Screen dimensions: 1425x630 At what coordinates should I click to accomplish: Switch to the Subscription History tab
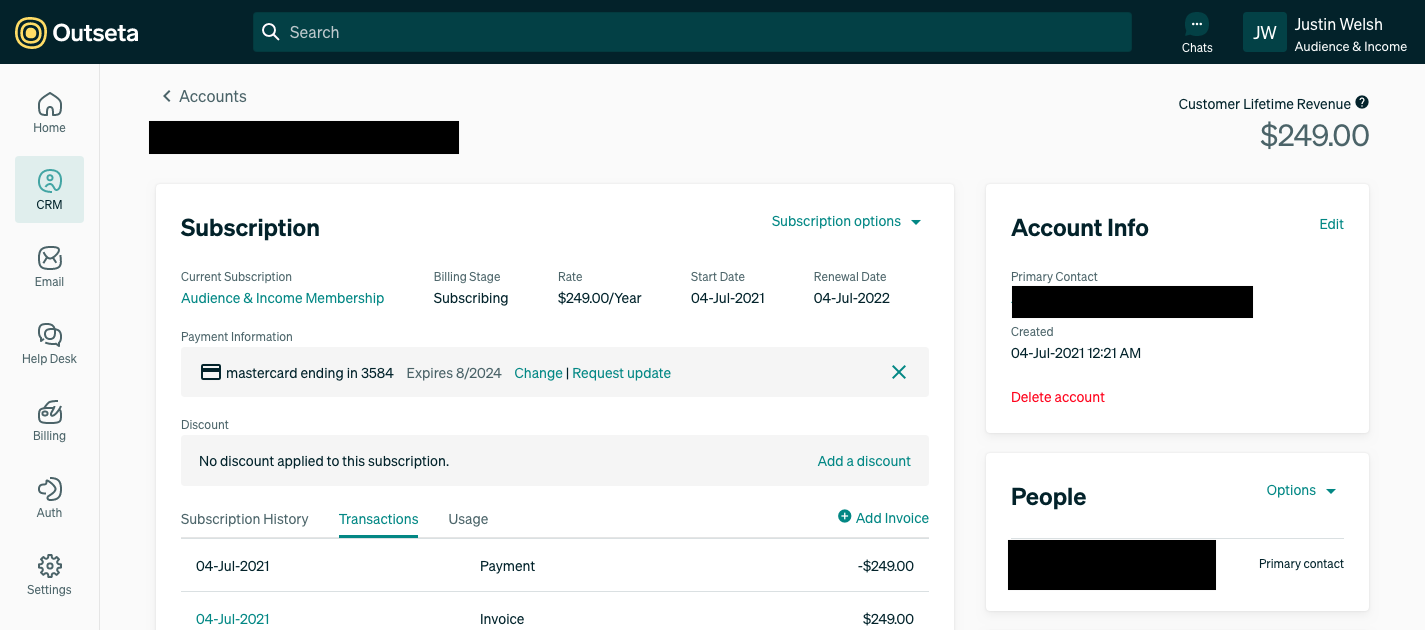[x=244, y=519]
